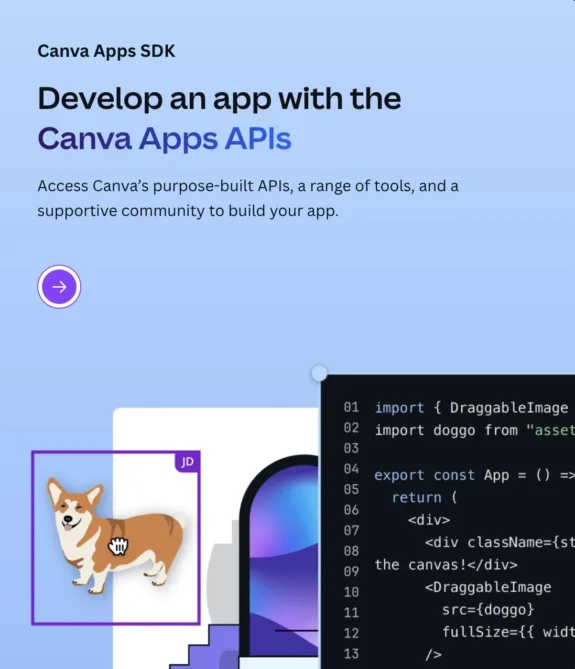
Task: Click "src={doggo}" in the code
Action: (488, 609)
